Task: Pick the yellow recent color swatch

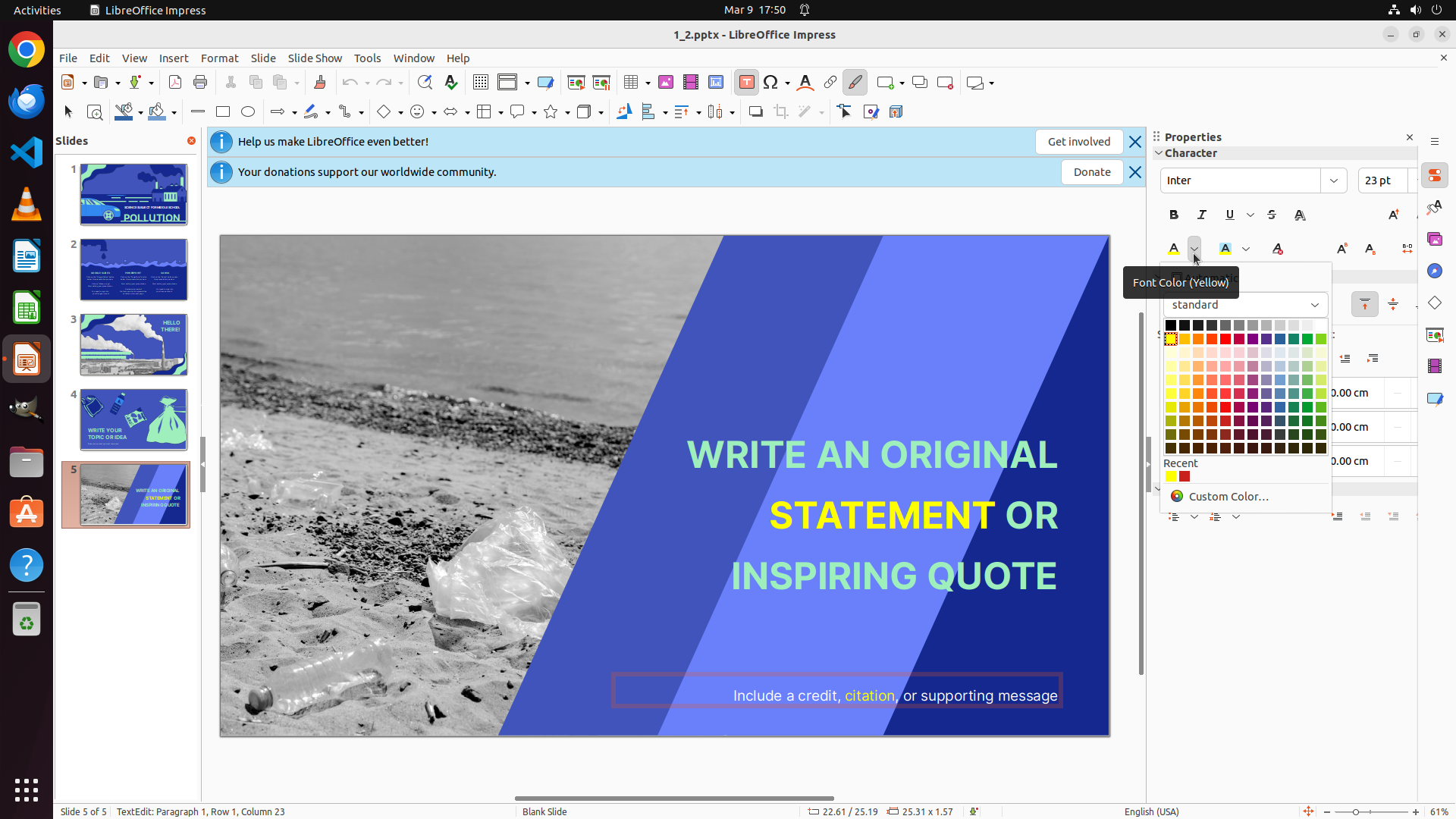Action: coord(1171,477)
